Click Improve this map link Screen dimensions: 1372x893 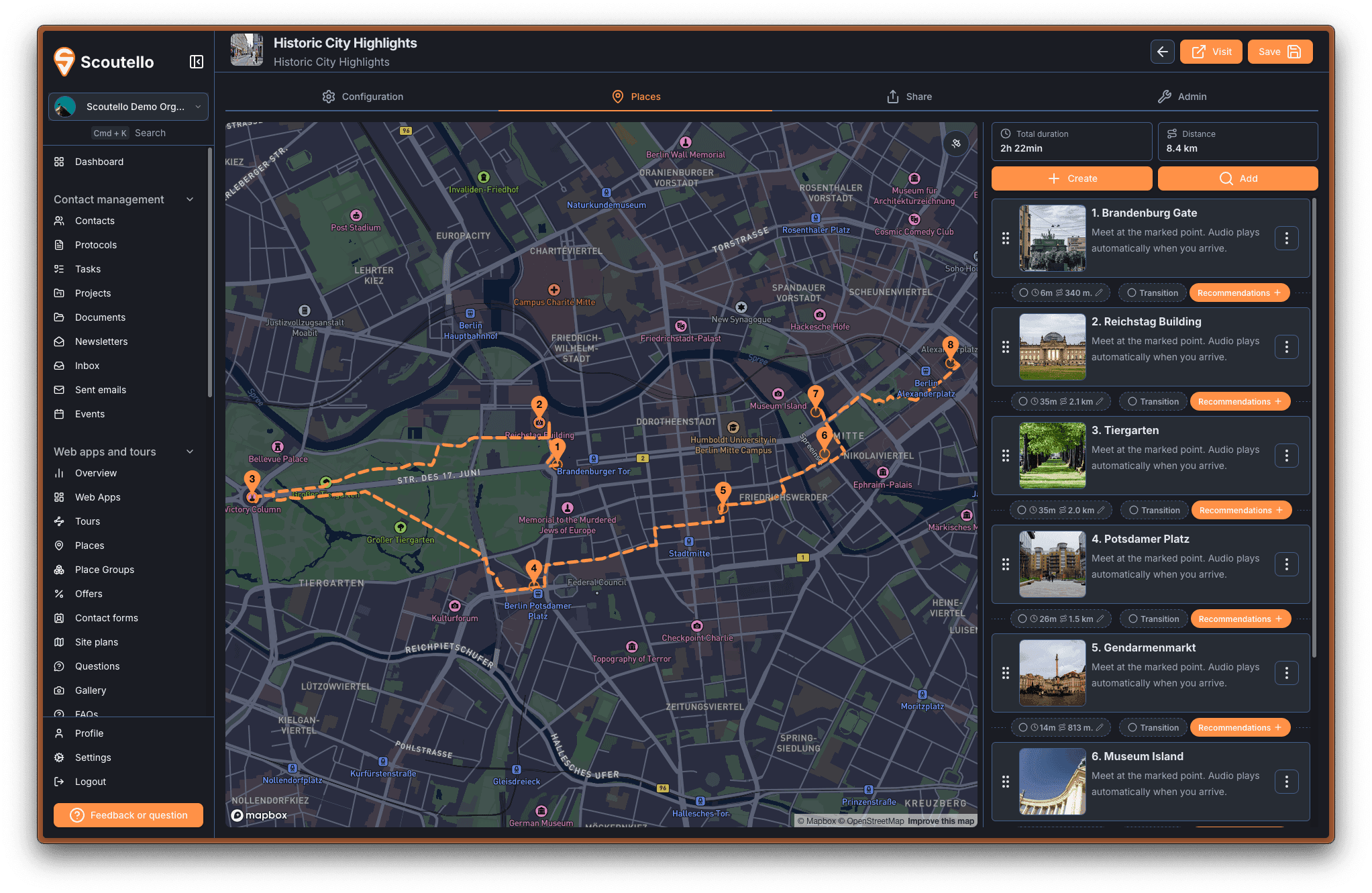941,821
